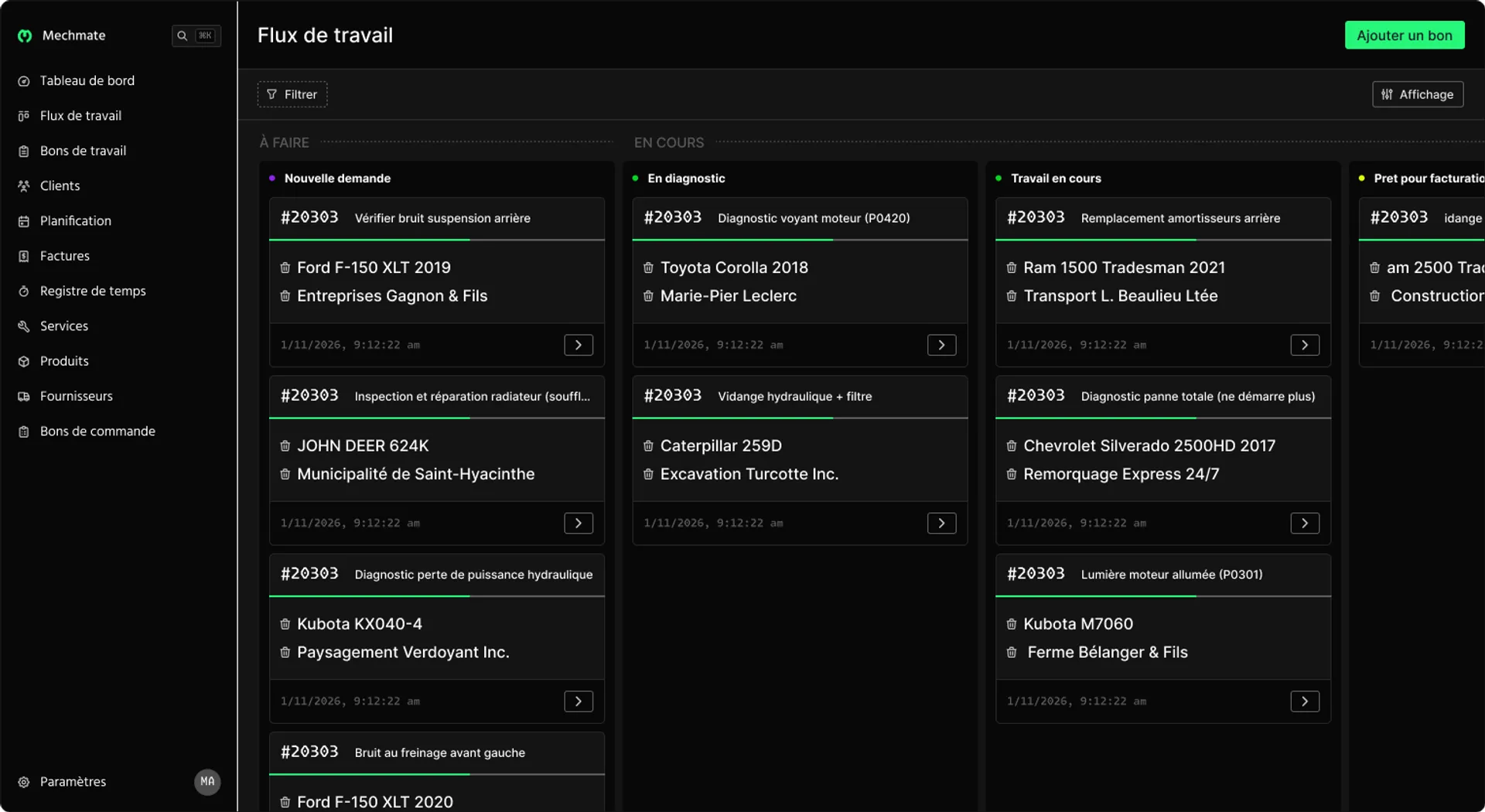Select Fournisseurs in the sidebar
Image resolution: width=1485 pixels, height=812 pixels.
coord(77,396)
